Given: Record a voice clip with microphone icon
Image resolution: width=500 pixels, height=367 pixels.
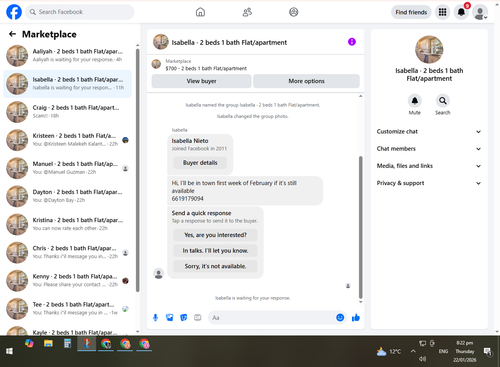Looking at the screenshot, I should [155, 318].
